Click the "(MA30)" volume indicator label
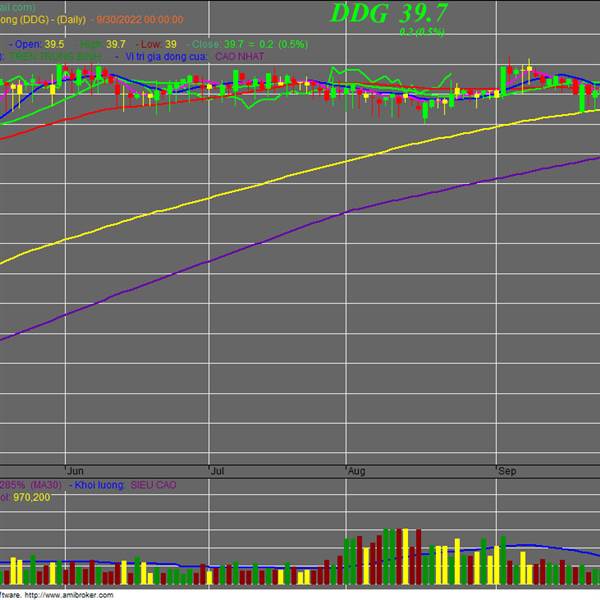Image resolution: width=600 pixels, height=600 pixels. (46, 485)
